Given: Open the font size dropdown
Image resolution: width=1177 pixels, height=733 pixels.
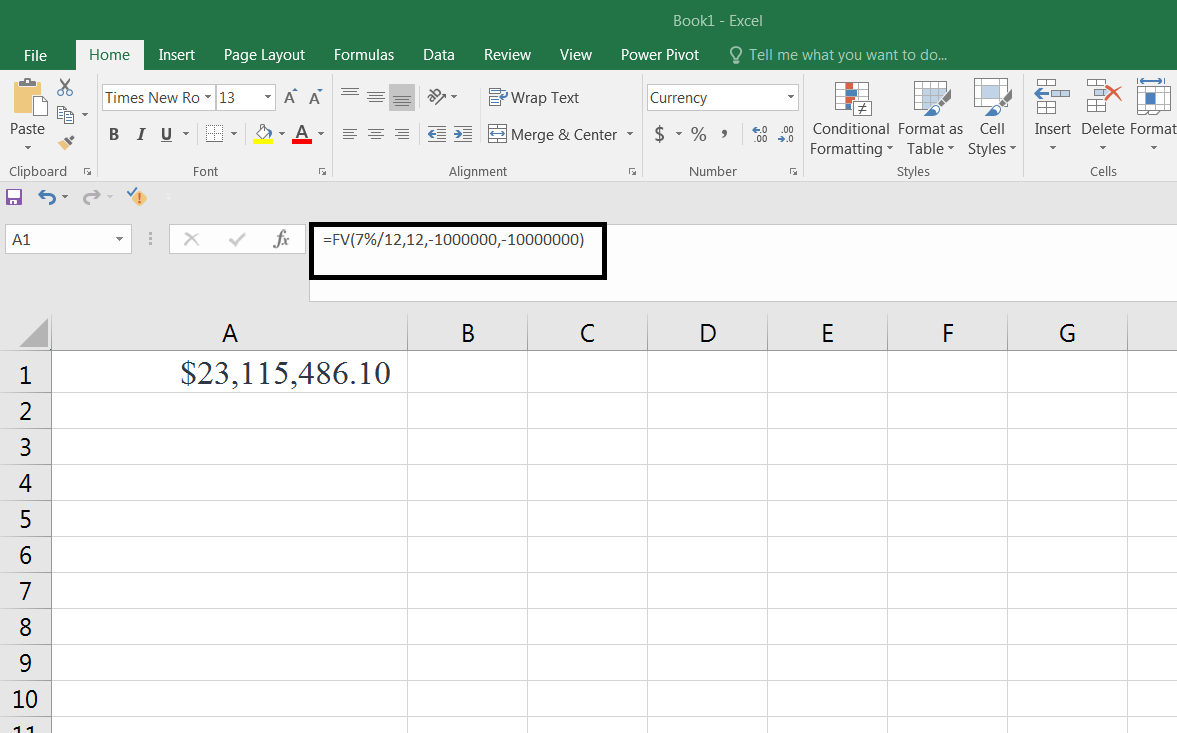Looking at the screenshot, I should (268, 98).
